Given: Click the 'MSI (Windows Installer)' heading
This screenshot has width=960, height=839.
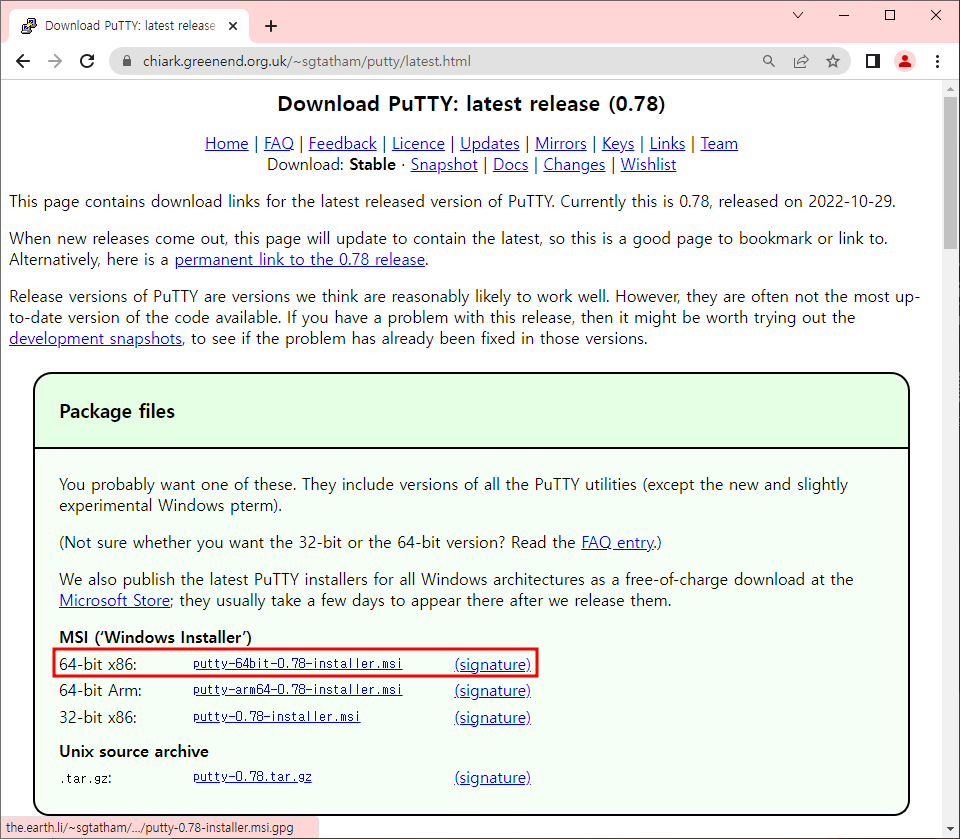Looking at the screenshot, I should point(156,638).
